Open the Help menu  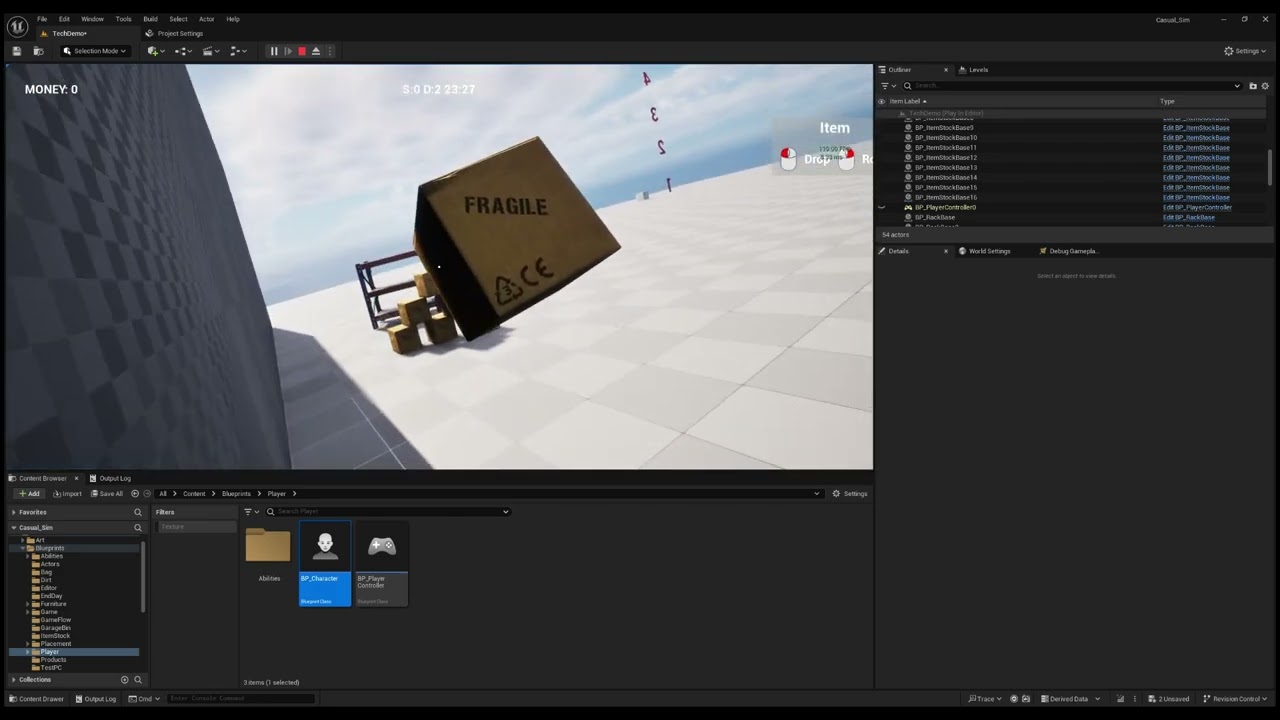(x=233, y=19)
